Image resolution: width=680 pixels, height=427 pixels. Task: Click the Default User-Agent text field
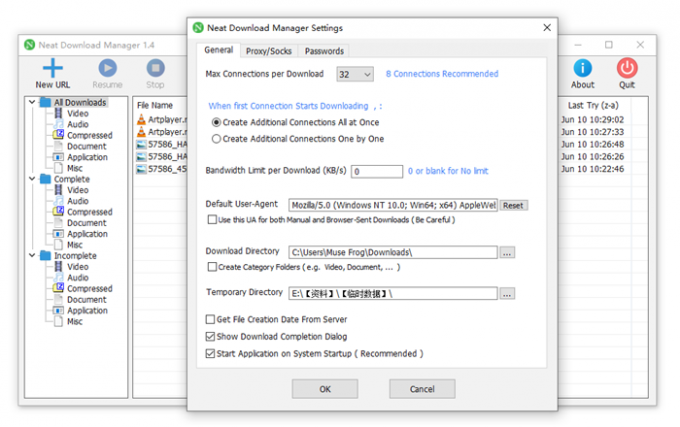[x=393, y=205]
